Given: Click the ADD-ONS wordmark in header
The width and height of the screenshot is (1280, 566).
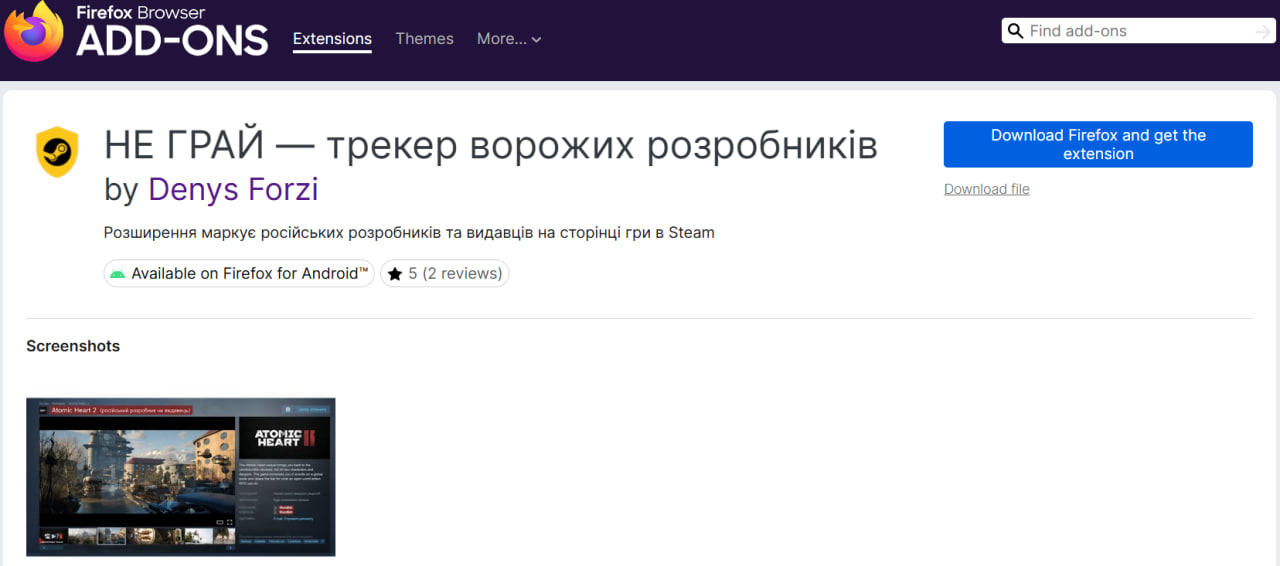Looking at the screenshot, I should [172, 41].
